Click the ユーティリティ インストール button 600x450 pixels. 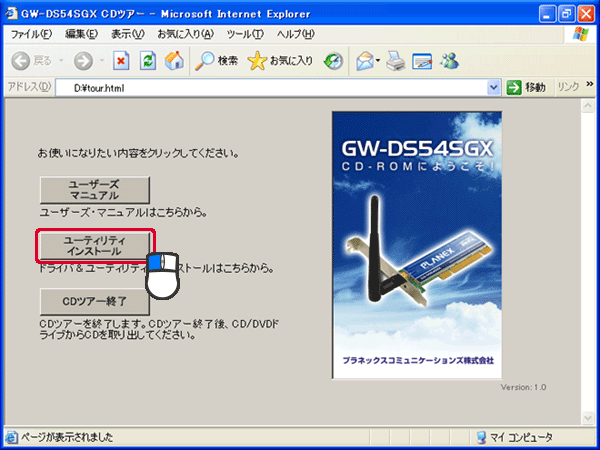[x=95, y=246]
